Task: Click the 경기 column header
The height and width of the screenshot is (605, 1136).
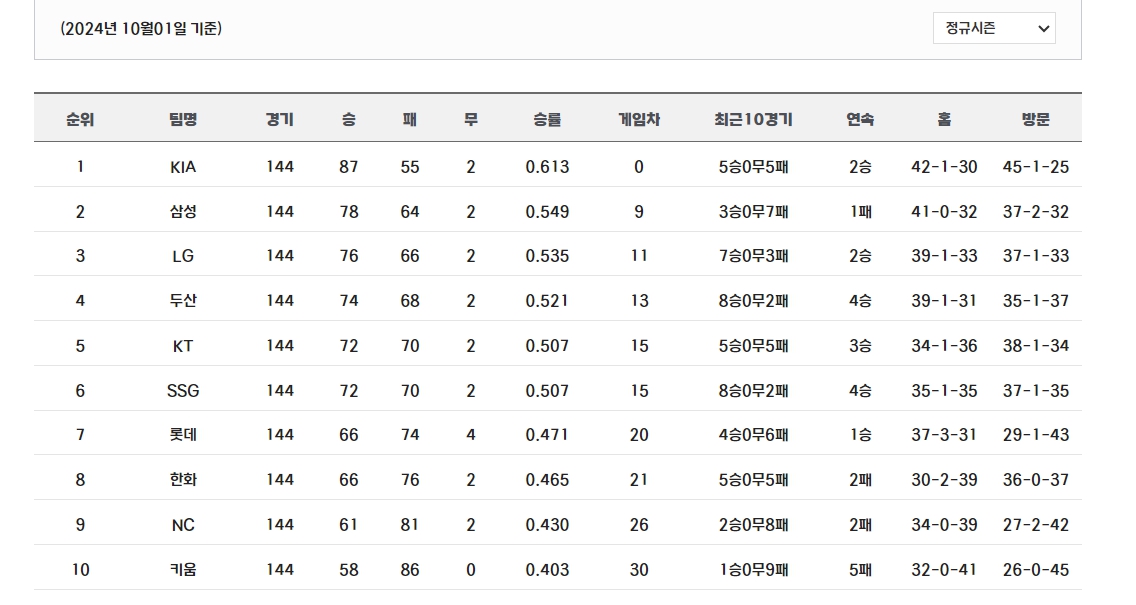Action: click(280, 120)
